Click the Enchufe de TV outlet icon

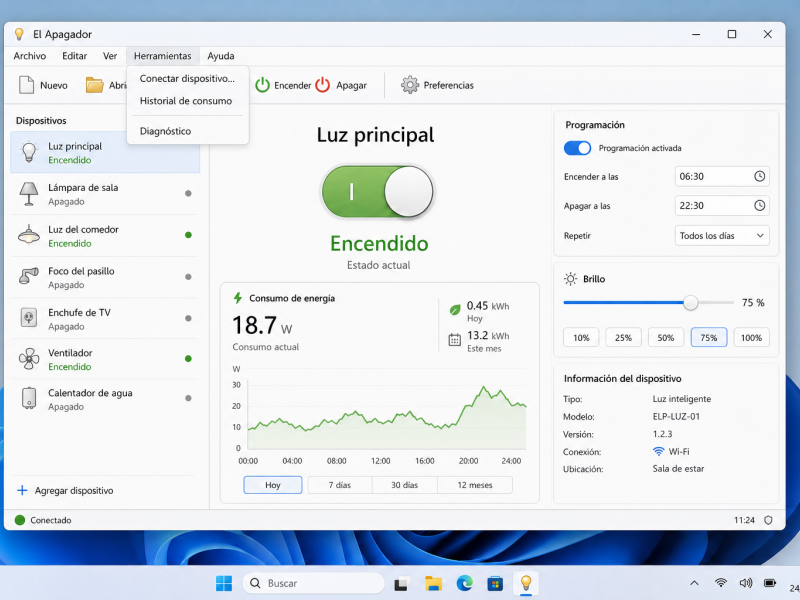29,318
